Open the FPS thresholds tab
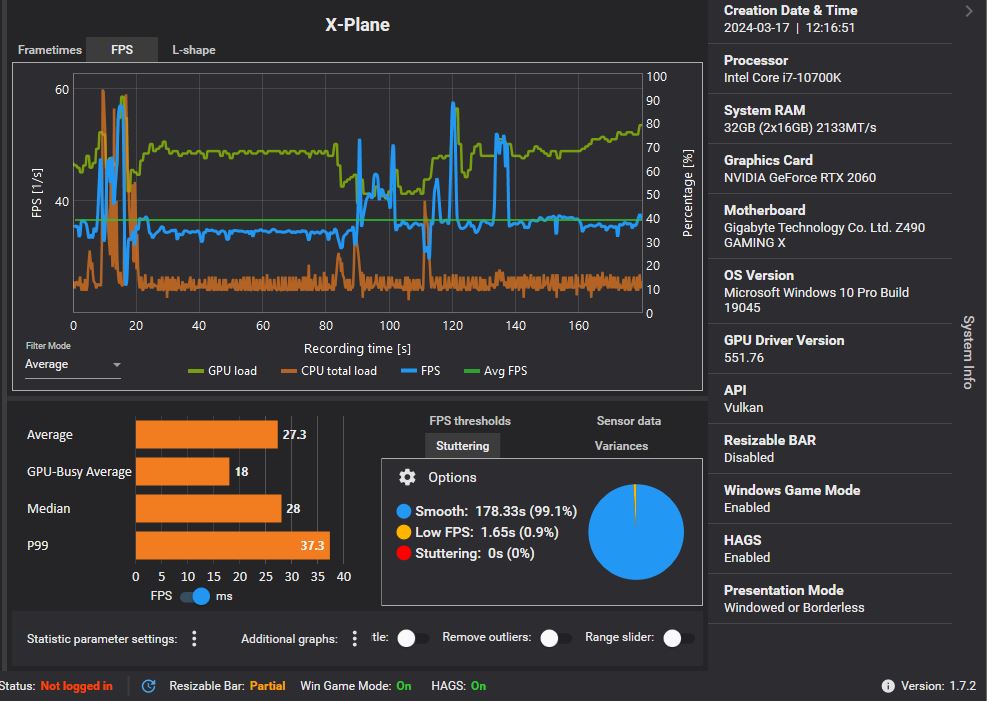 coord(470,421)
